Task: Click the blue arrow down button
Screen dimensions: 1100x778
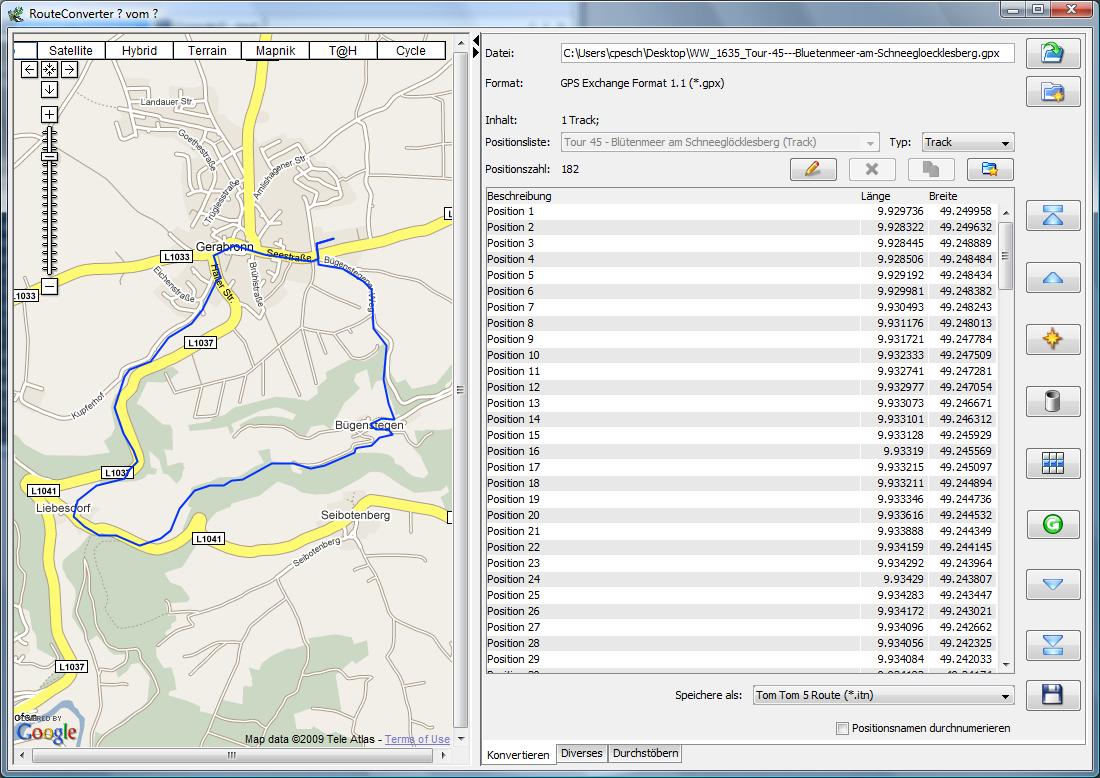Action: pos(1052,584)
